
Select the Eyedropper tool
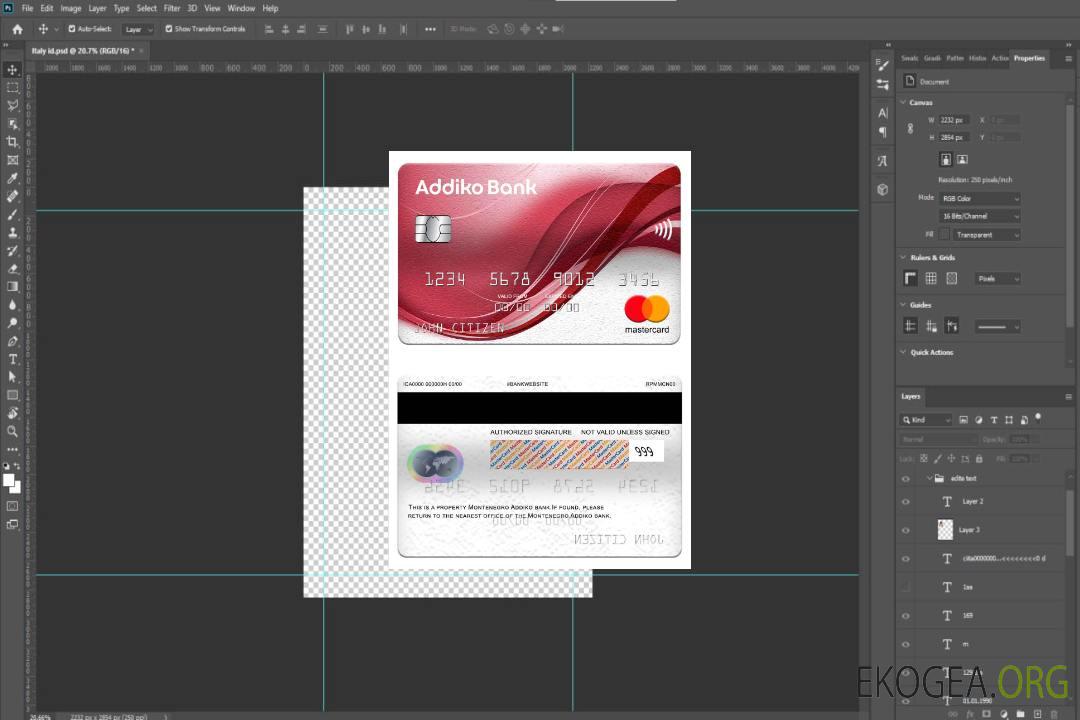pyautogui.click(x=12, y=178)
